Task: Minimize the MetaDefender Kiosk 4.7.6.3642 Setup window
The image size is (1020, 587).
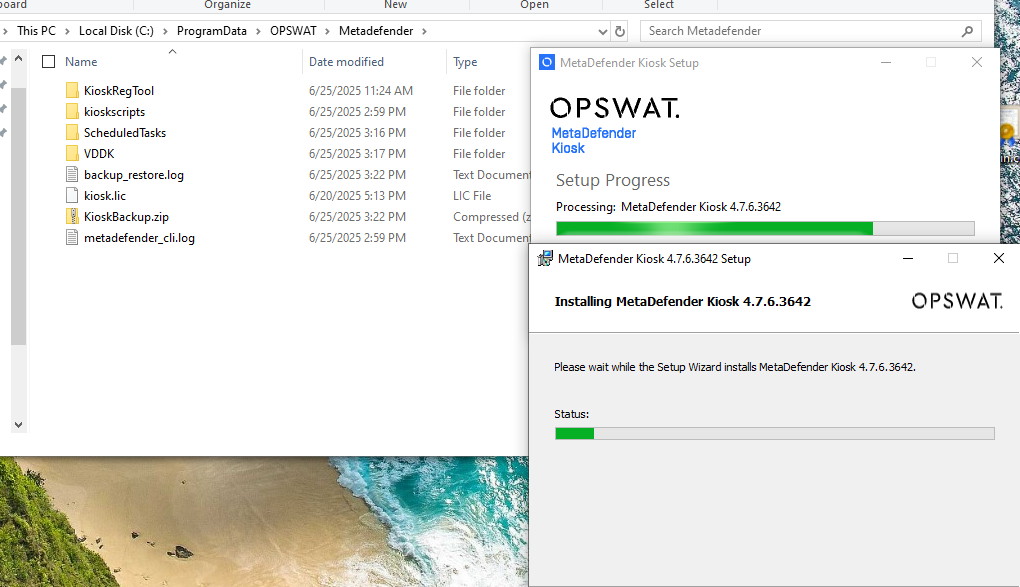Action: [908, 258]
